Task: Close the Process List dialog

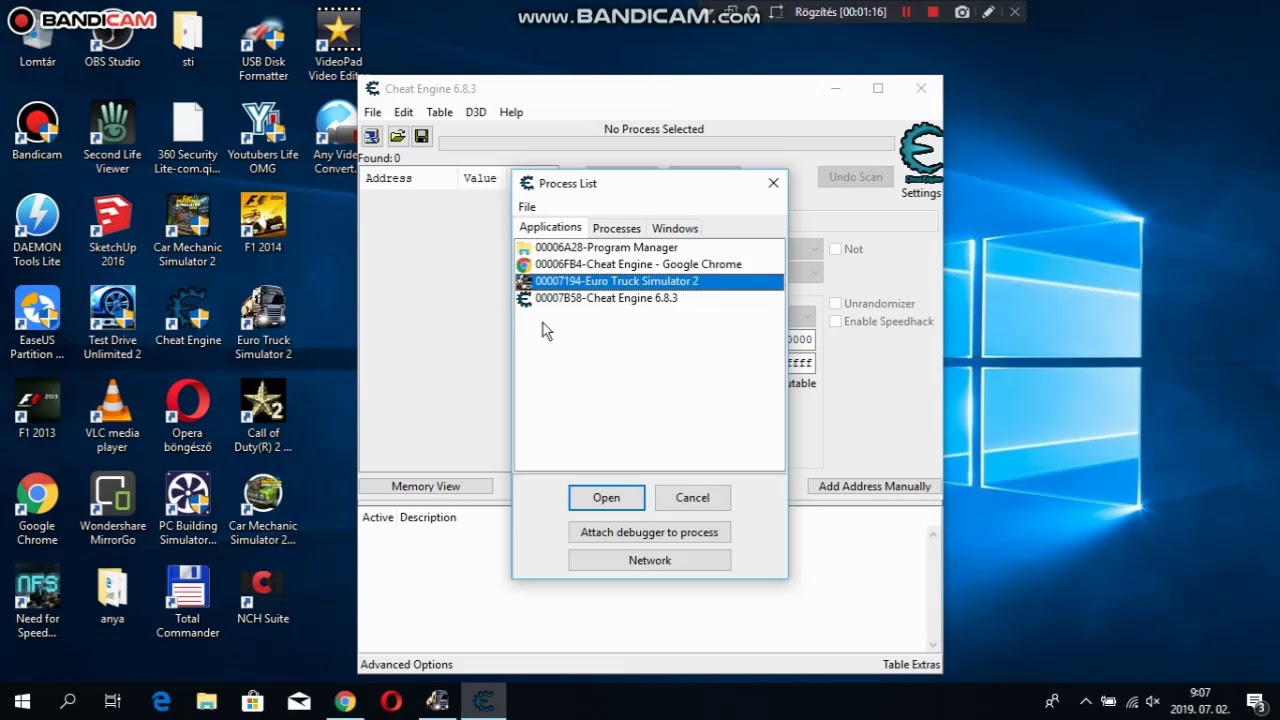Action: [773, 183]
